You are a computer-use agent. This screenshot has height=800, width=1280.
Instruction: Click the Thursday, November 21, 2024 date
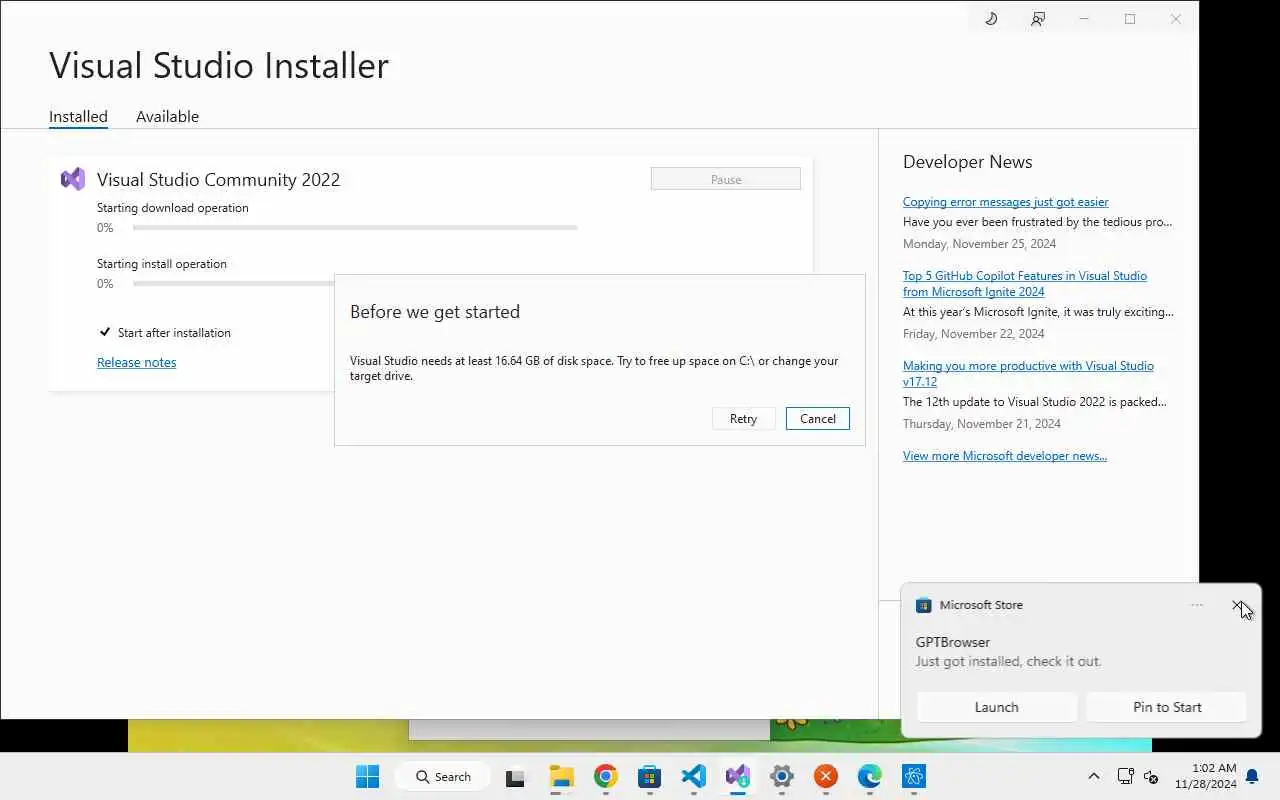pyautogui.click(x=982, y=424)
